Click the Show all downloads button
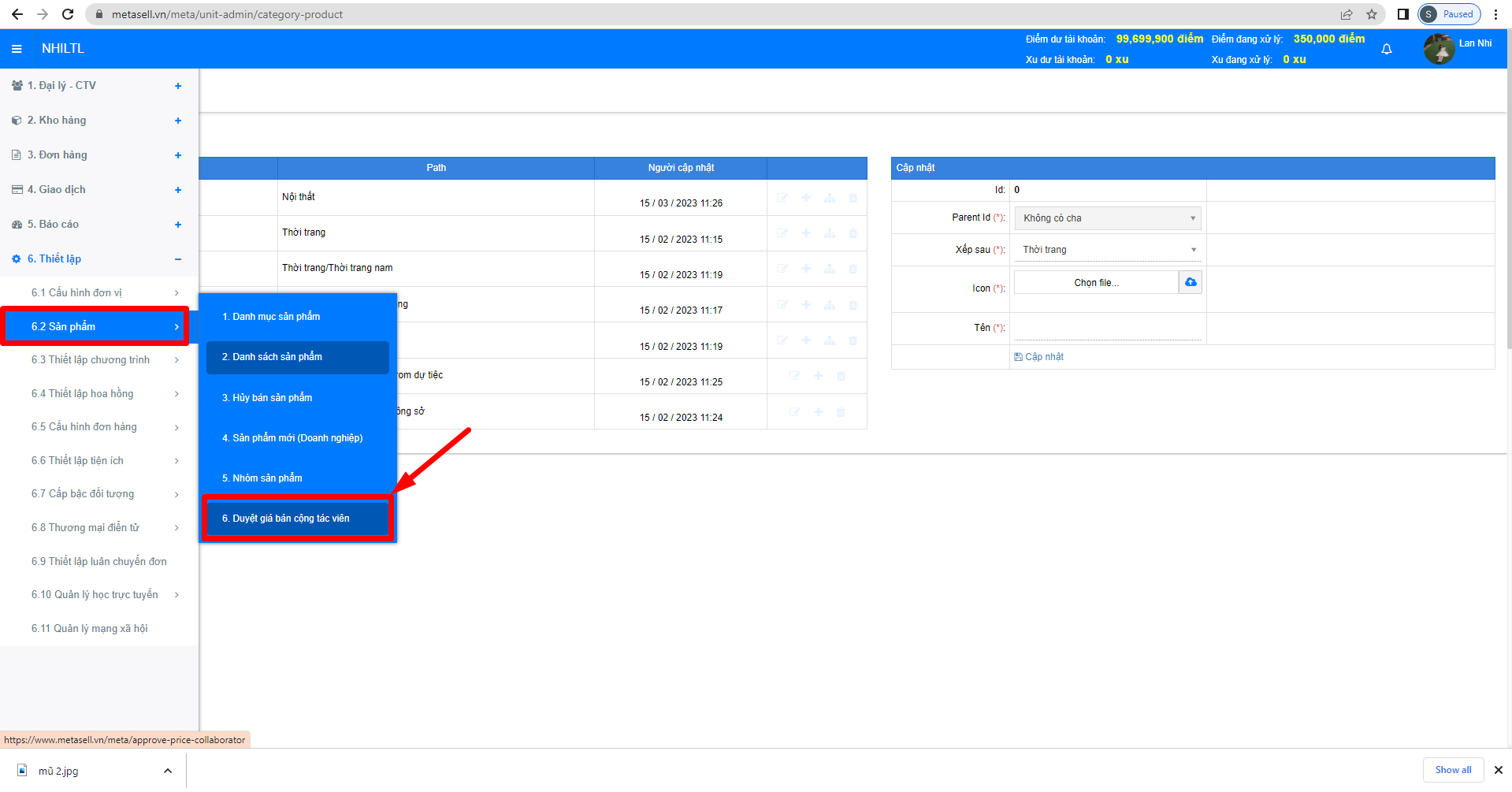This screenshot has width=1512, height=792. click(1452, 770)
